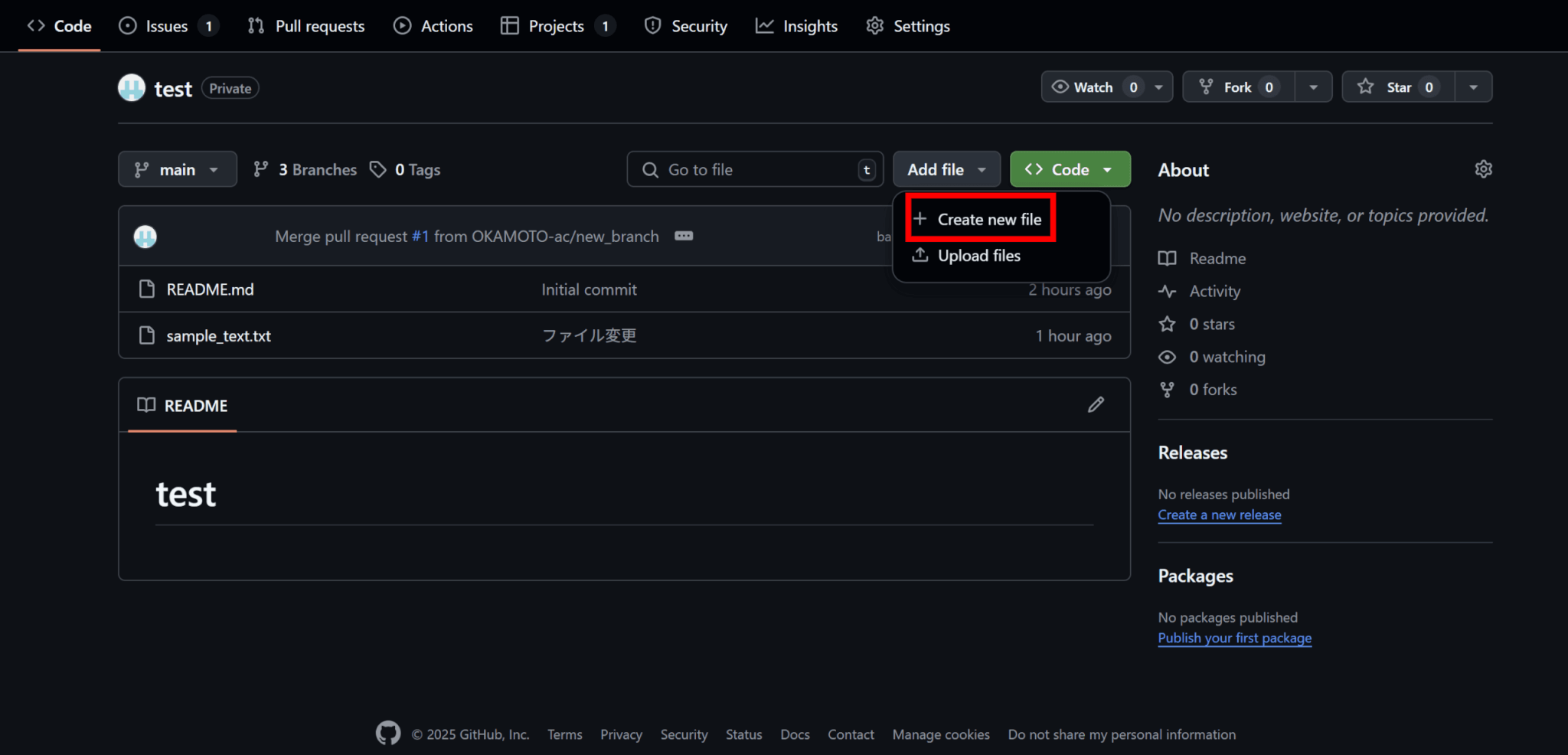The image size is (1568, 755).
Task: Open README.md file
Action: click(x=210, y=289)
